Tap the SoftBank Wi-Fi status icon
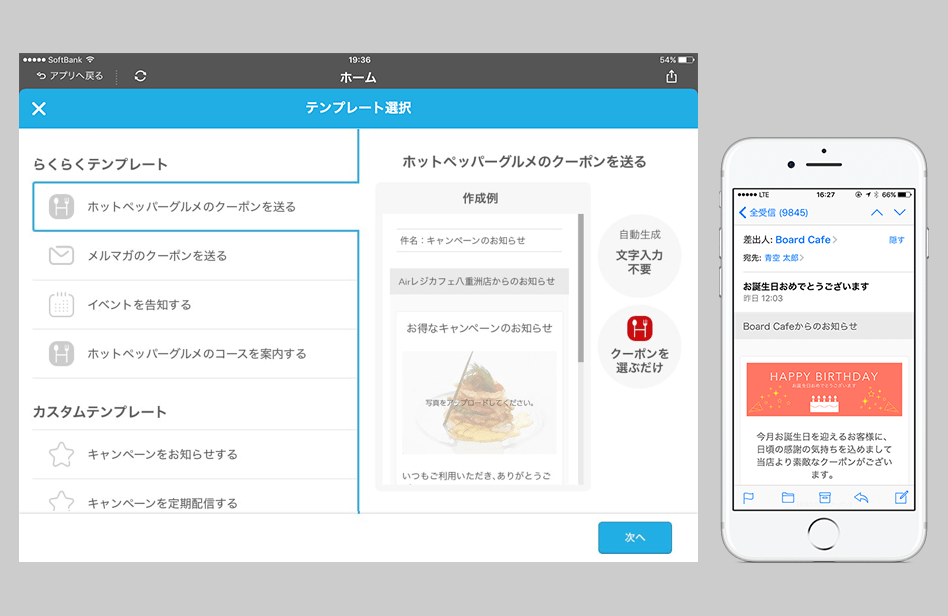948x616 pixels. pos(90,59)
